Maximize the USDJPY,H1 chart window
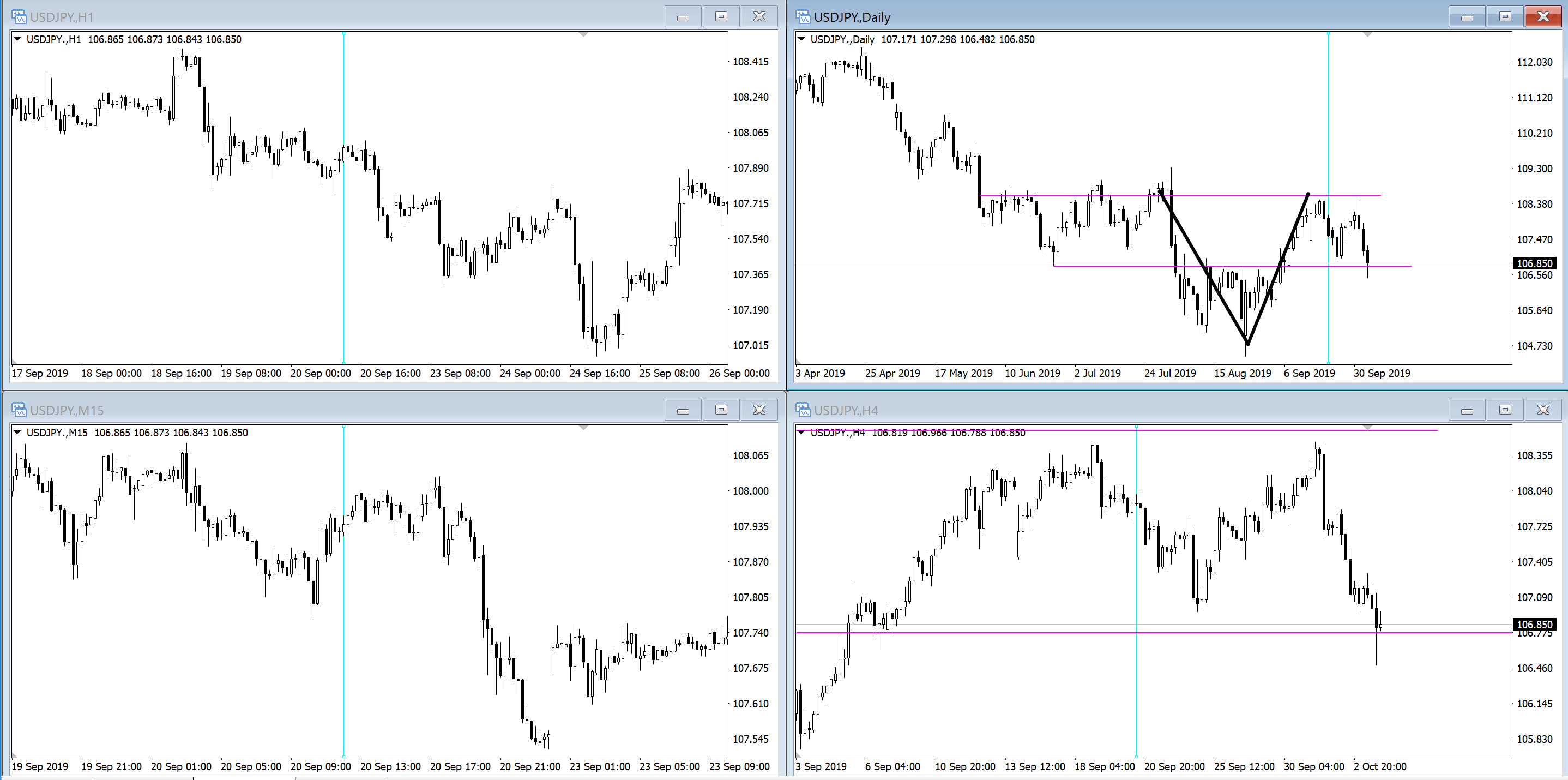 tap(721, 16)
